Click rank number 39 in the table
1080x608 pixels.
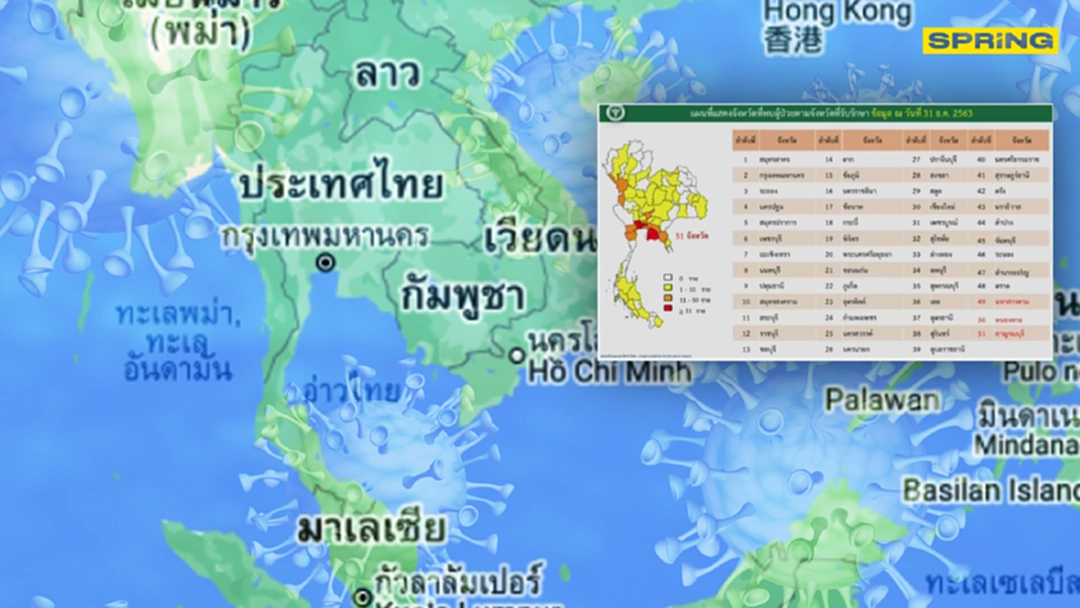pyautogui.click(x=917, y=349)
